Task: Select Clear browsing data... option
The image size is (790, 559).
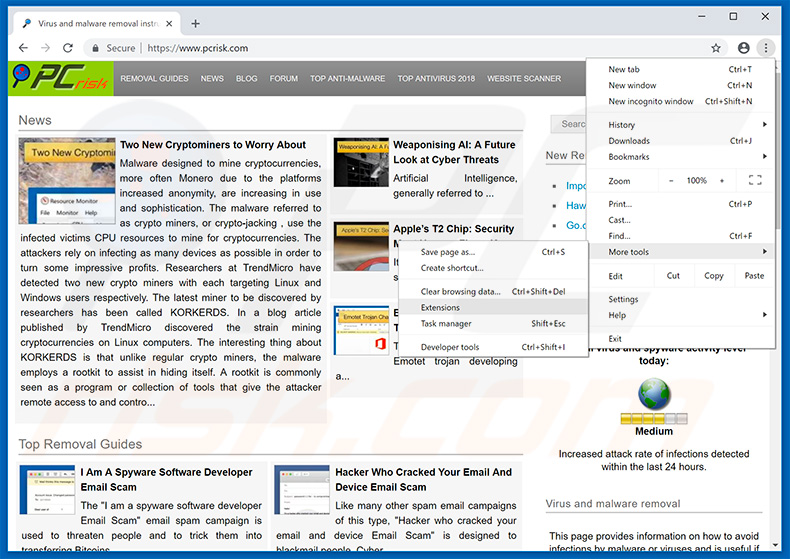Action: tap(493, 292)
